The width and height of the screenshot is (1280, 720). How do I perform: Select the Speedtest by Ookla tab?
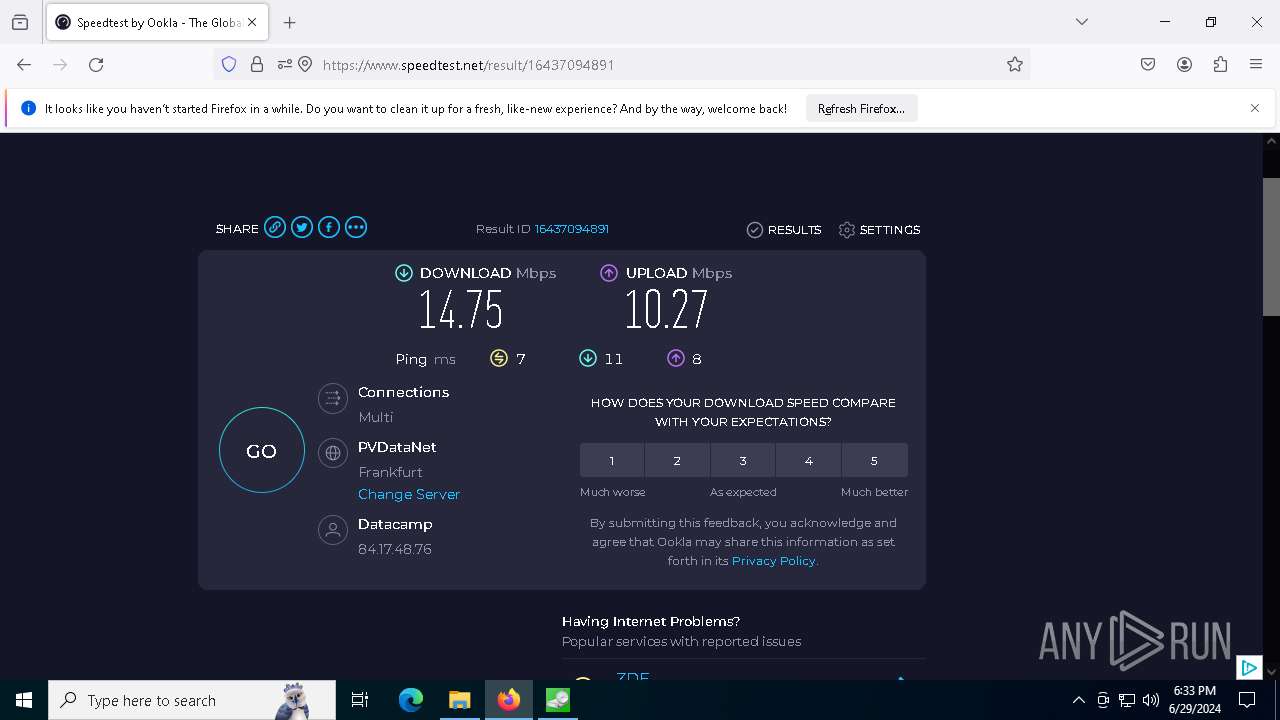(156, 22)
